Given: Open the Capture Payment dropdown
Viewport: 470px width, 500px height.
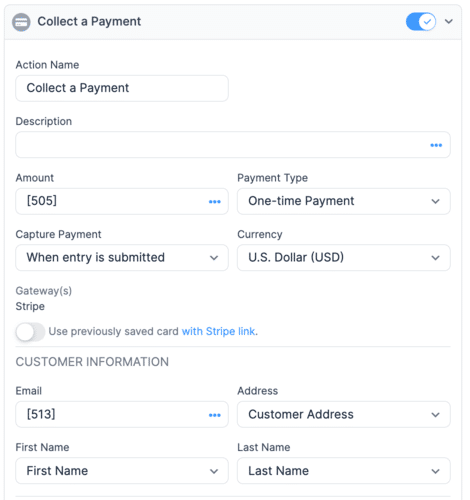Looking at the screenshot, I should point(122,258).
